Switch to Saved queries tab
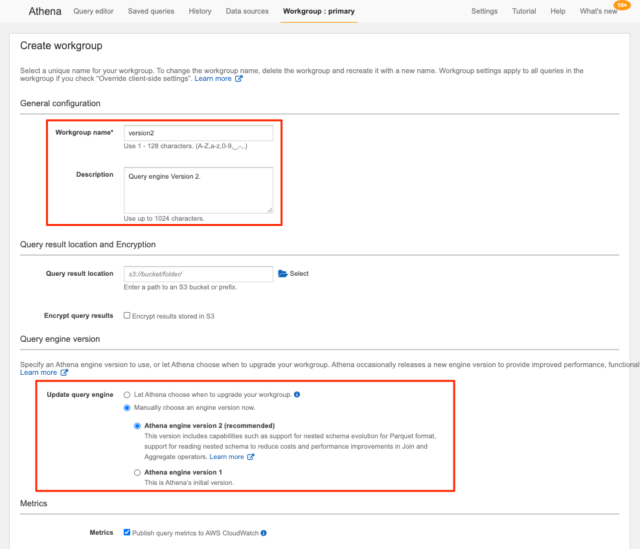This screenshot has width=640, height=549. (x=151, y=11)
